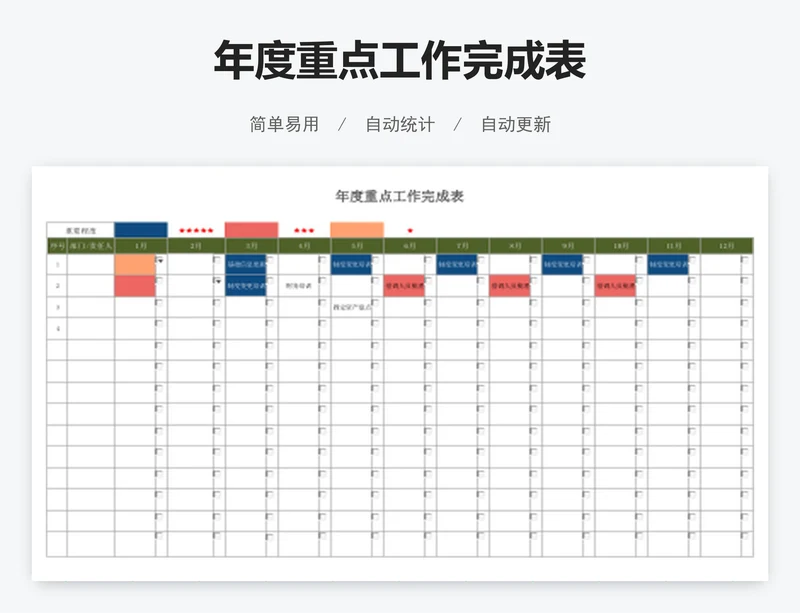The height and width of the screenshot is (613, 800).
Task: Click the sheet title 年度重点工作完成表
Action: pos(399,196)
